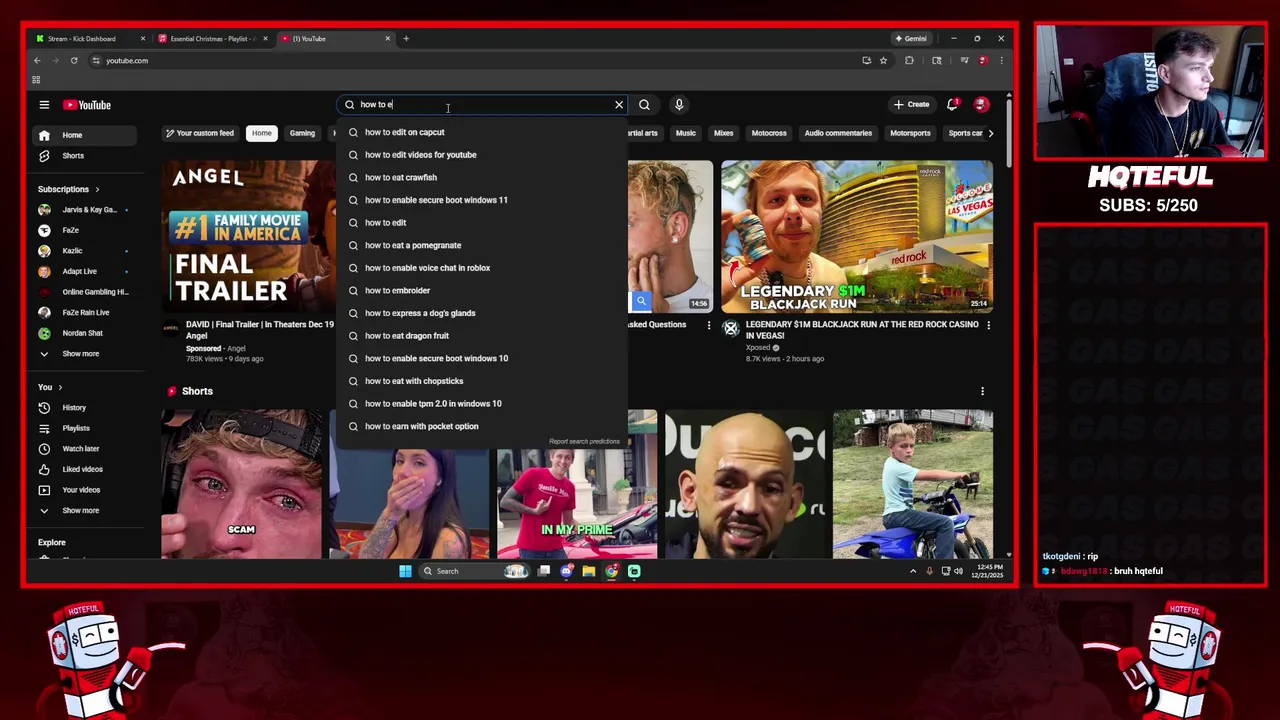1280x720 pixels.
Task: Switch to the Essential Christmas Playlist tab
Action: pos(211,39)
